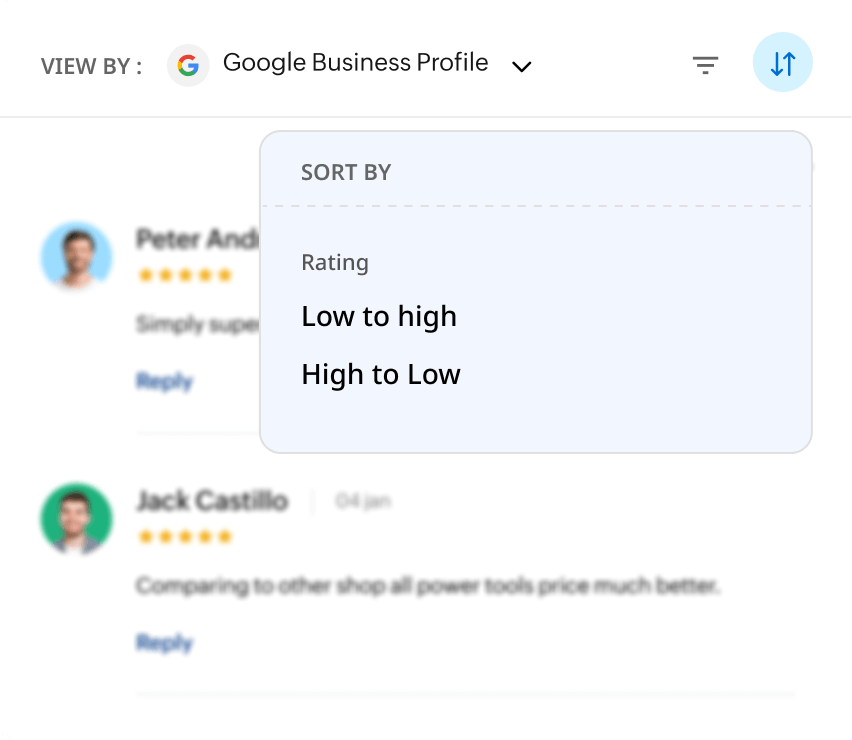Click Jack Castillo's profile avatar
852x740 pixels.
pyautogui.click(x=77, y=518)
